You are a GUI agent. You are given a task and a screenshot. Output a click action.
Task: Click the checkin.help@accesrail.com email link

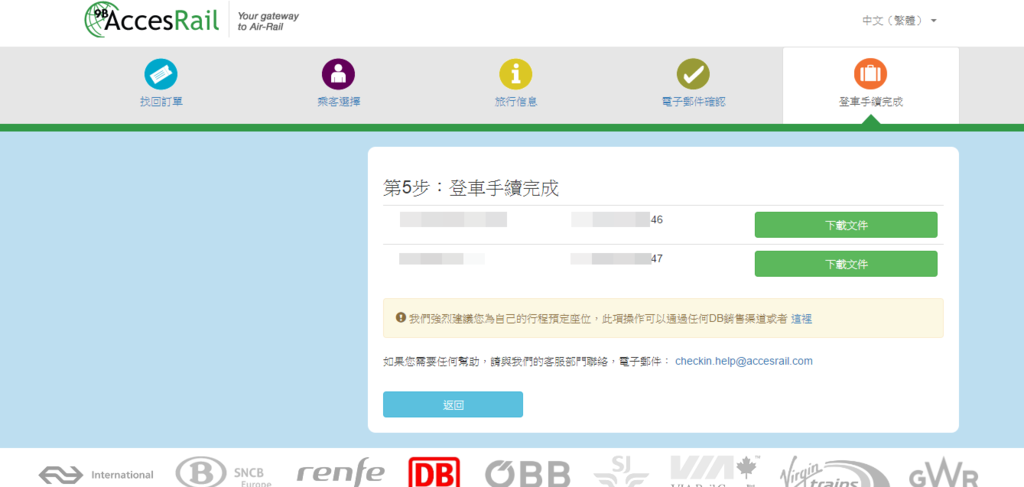(744, 360)
